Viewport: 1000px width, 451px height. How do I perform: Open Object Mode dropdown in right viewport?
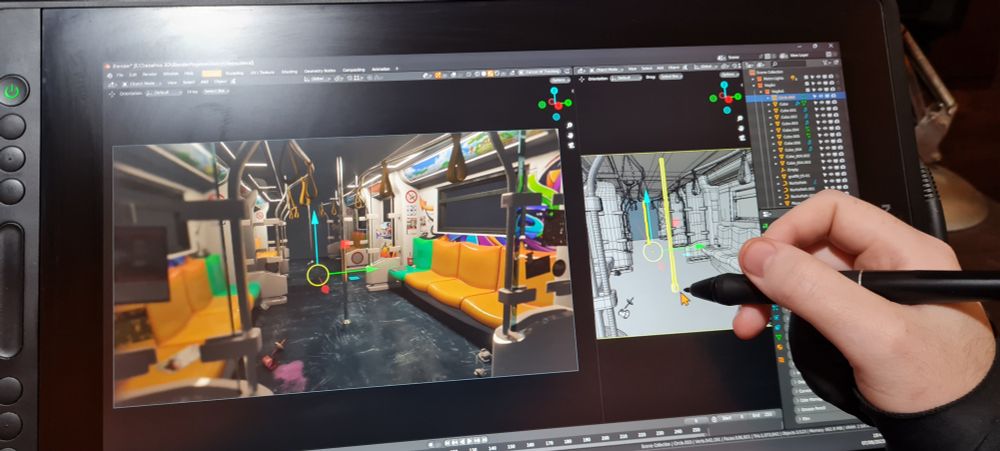tap(607, 70)
